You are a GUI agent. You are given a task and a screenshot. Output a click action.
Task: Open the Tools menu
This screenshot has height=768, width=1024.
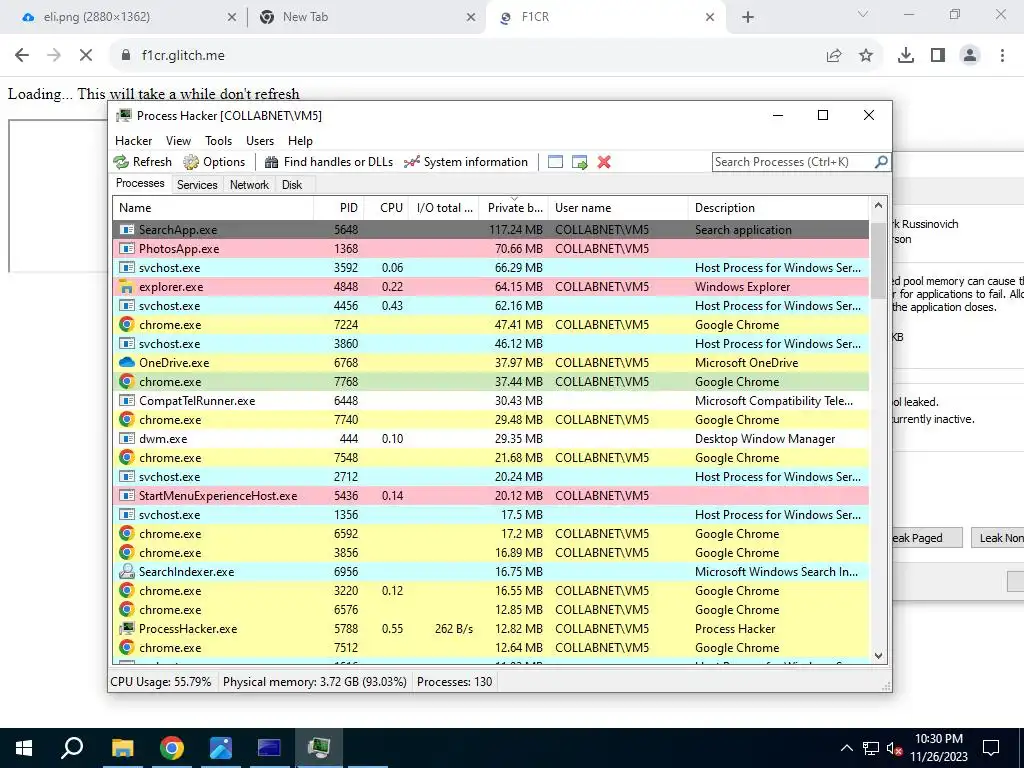click(x=218, y=140)
